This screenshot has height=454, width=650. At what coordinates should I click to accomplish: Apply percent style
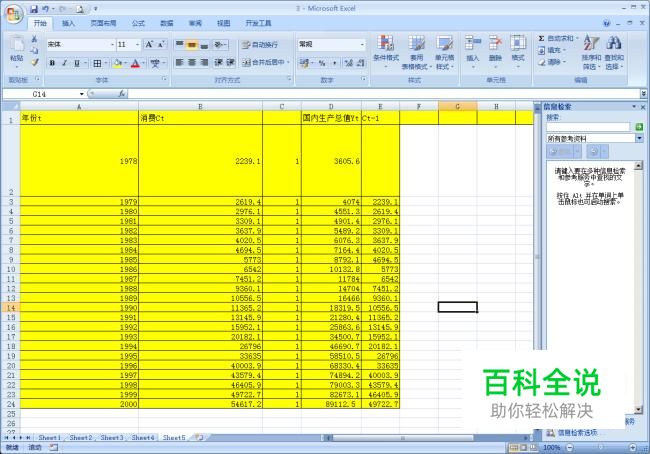pos(322,63)
